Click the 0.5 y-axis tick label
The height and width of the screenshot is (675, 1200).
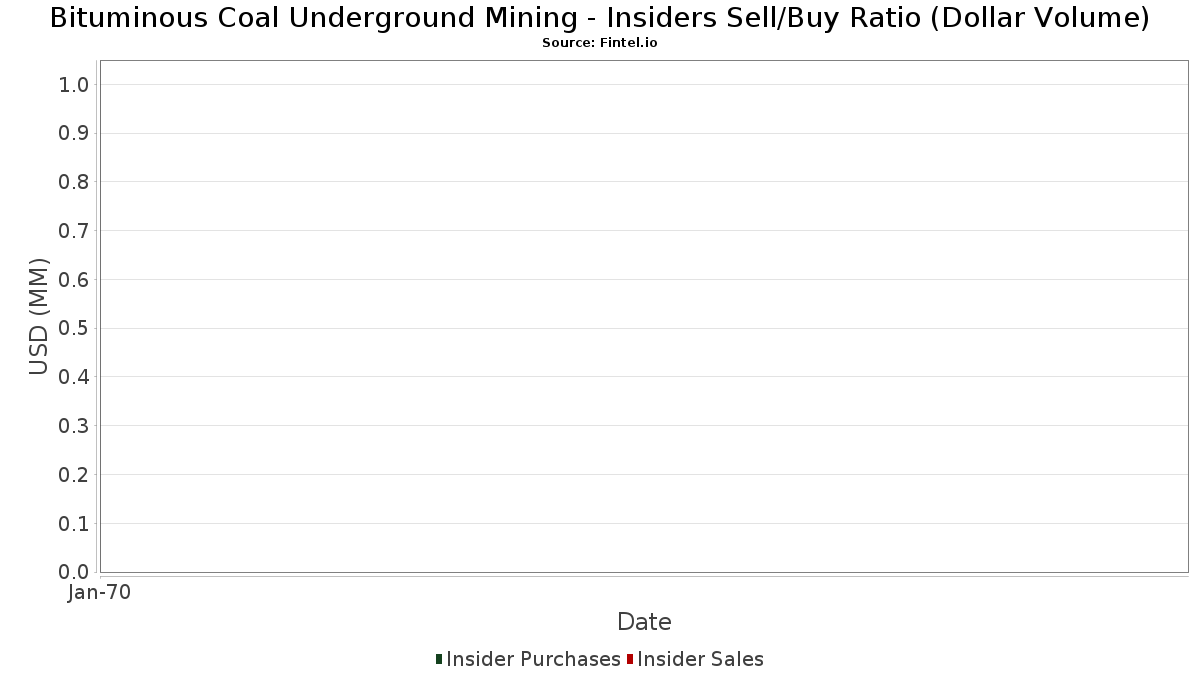click(75, 329)
